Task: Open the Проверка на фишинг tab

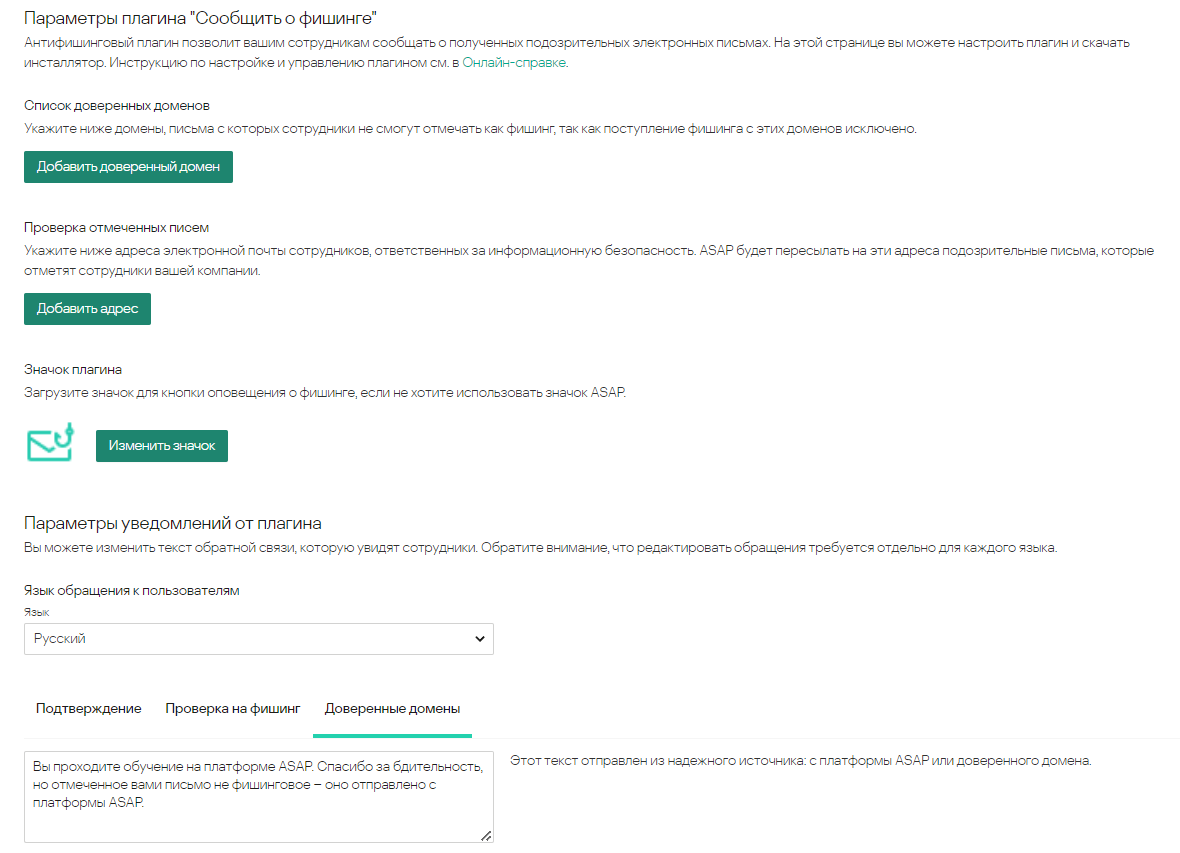Action: coord(232,709)
